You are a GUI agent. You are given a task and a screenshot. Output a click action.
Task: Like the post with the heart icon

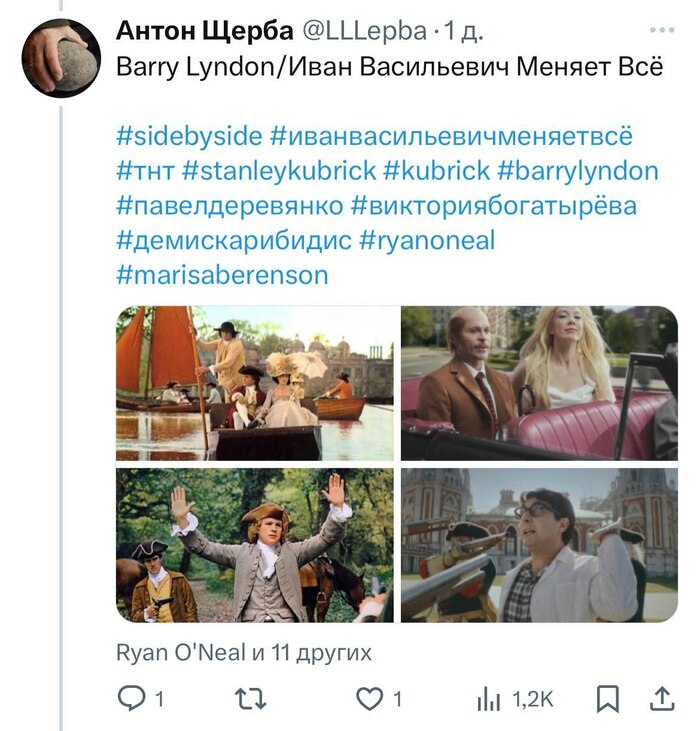[x=370, y=699]
